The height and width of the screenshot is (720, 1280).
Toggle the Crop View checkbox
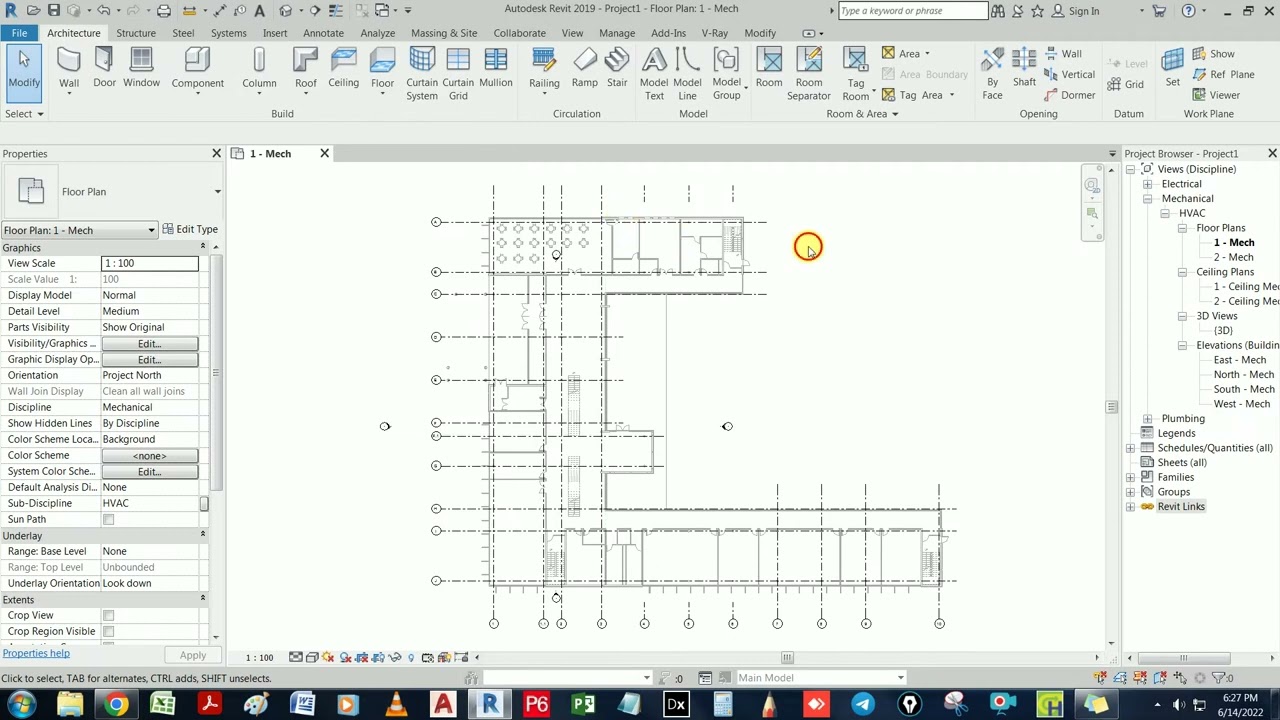(108, 615)
